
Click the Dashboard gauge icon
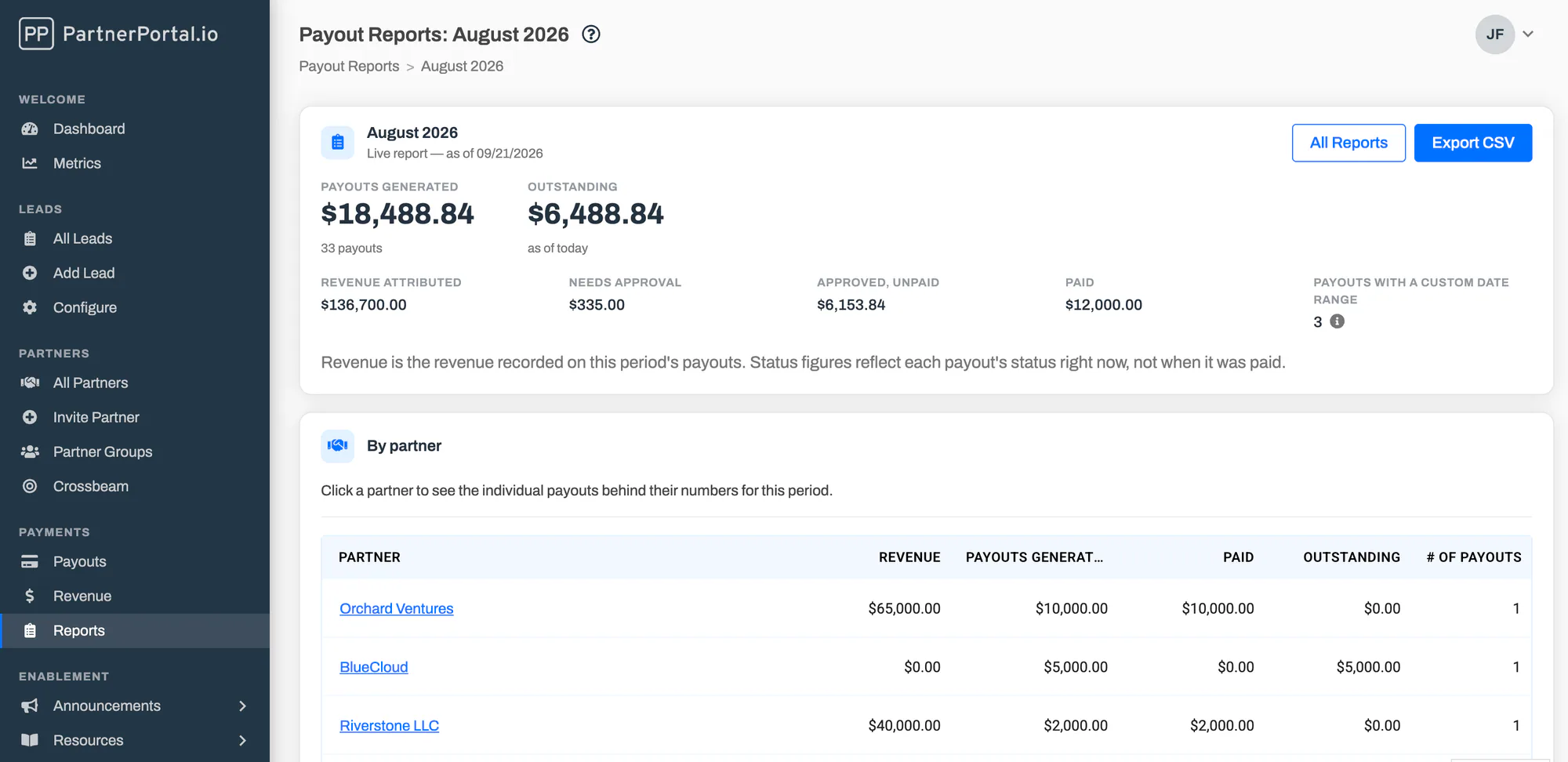click(x=30, y=129)
